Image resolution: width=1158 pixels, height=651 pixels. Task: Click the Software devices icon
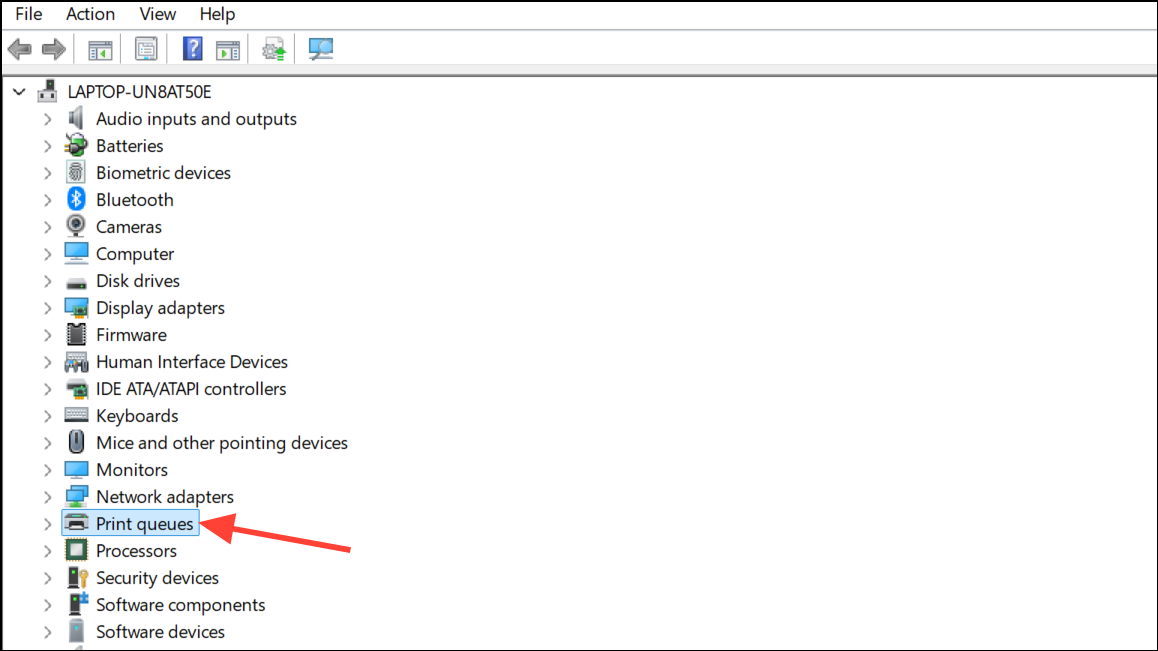click(76, 632)
